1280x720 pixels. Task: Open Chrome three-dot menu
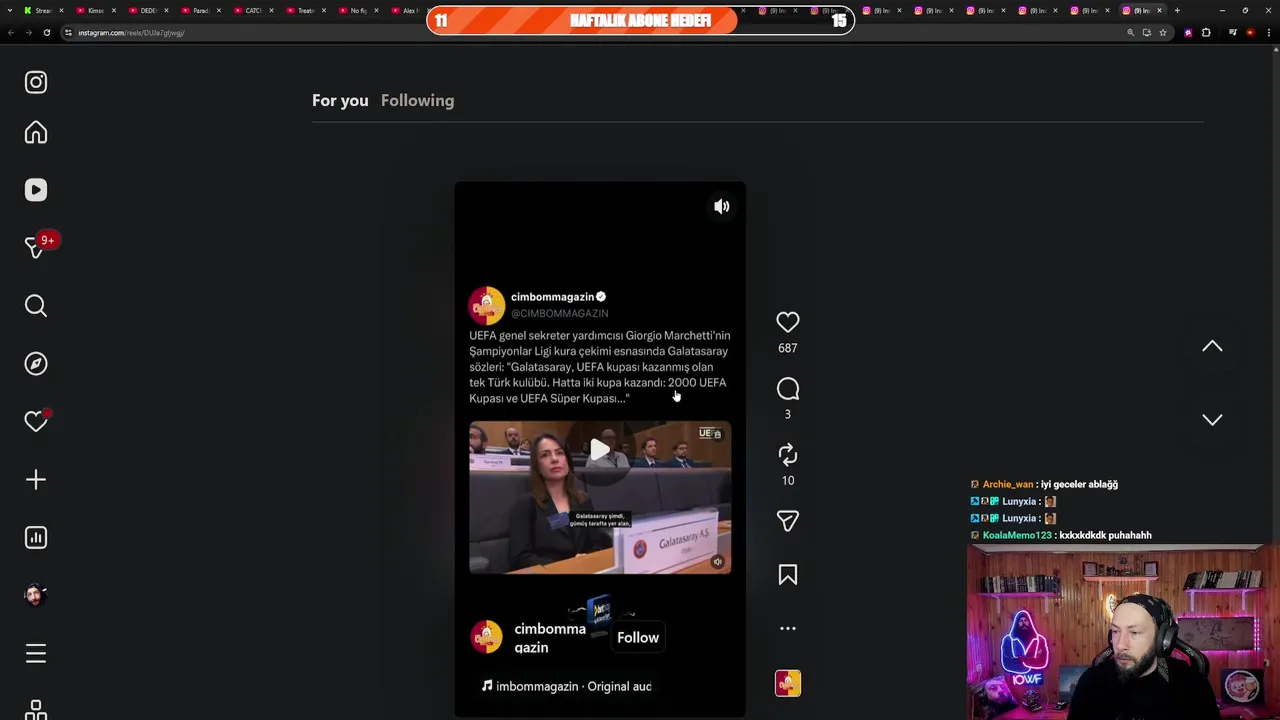pyautogui.click(x=1271, y=32)
